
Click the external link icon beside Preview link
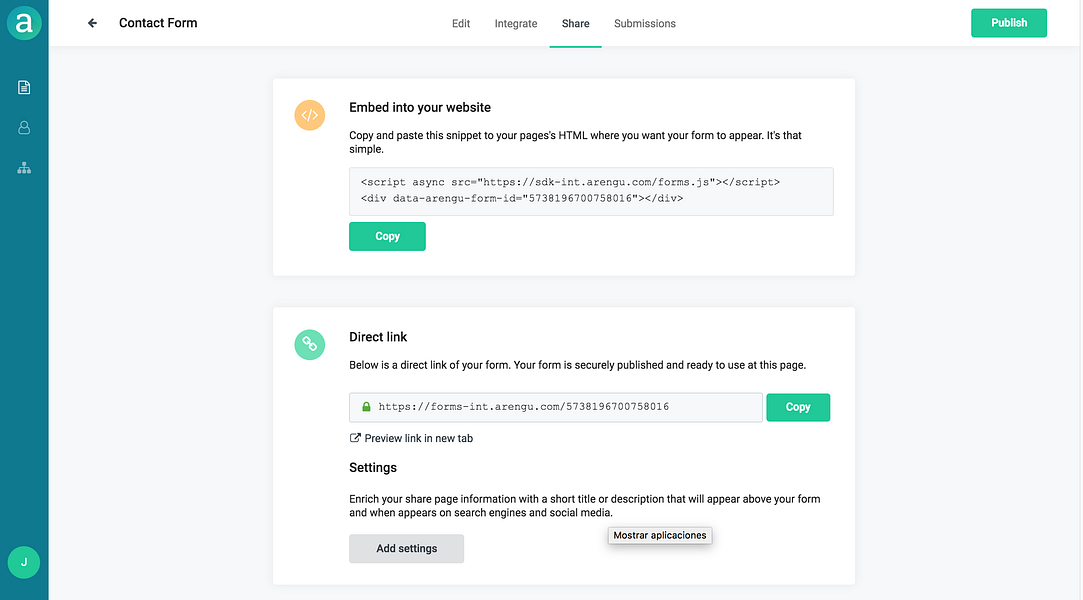coord(355,438)
